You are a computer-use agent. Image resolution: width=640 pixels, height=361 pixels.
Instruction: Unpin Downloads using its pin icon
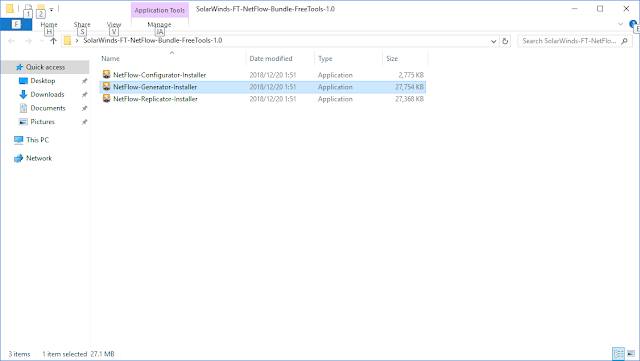[84, 94]
